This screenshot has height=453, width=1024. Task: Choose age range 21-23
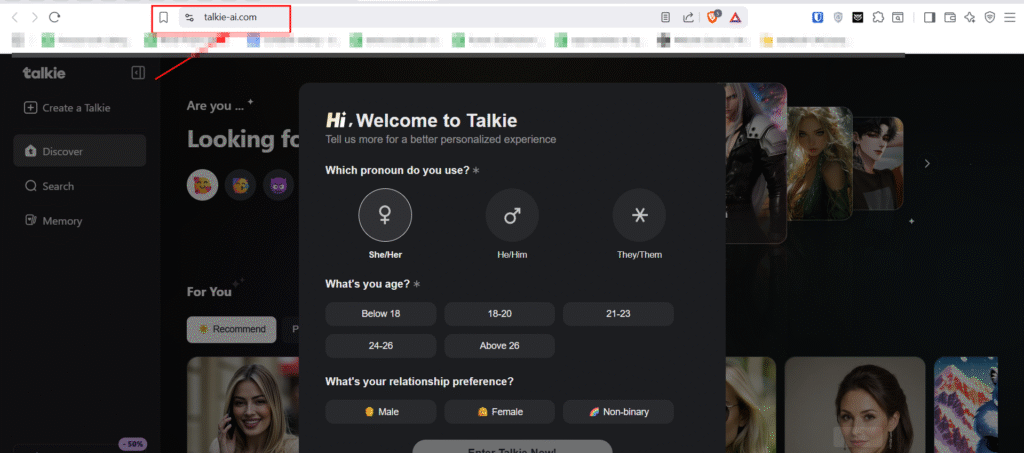point(618,314)
